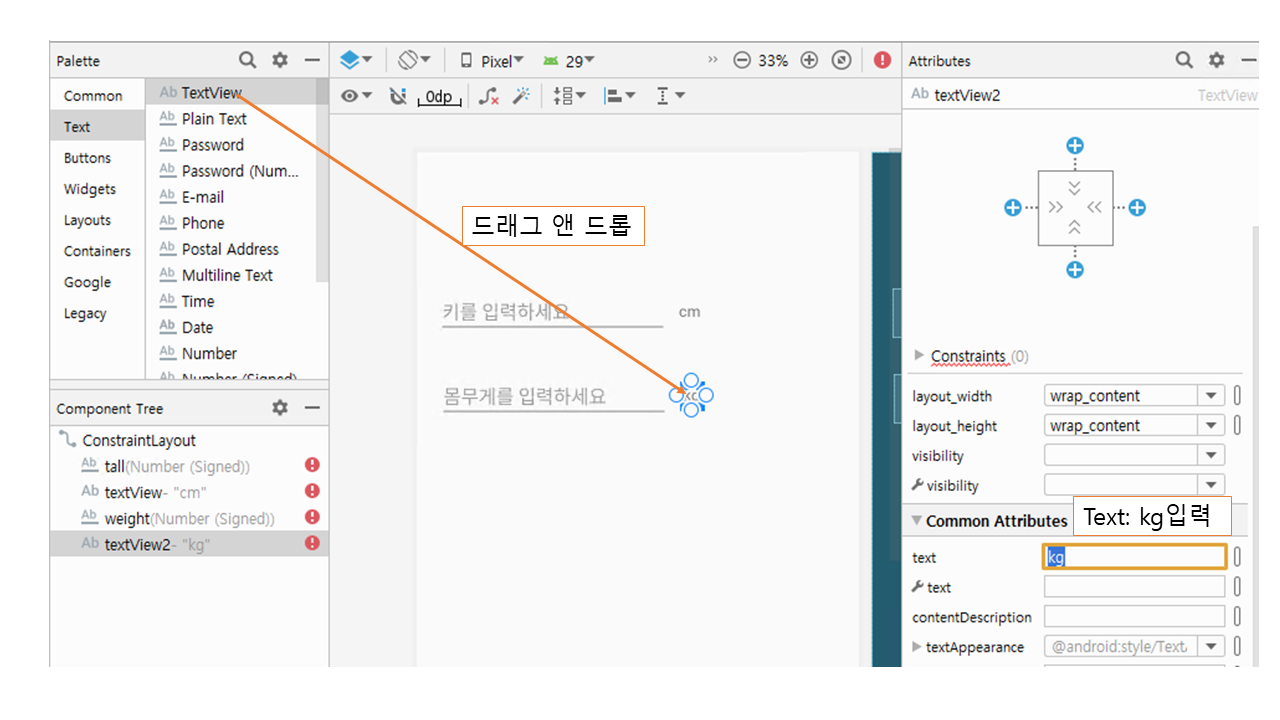Viewport: 1280px width, 720px height.
Task: Search attributes with the magnifier icon
Action: click(1184, 60)
